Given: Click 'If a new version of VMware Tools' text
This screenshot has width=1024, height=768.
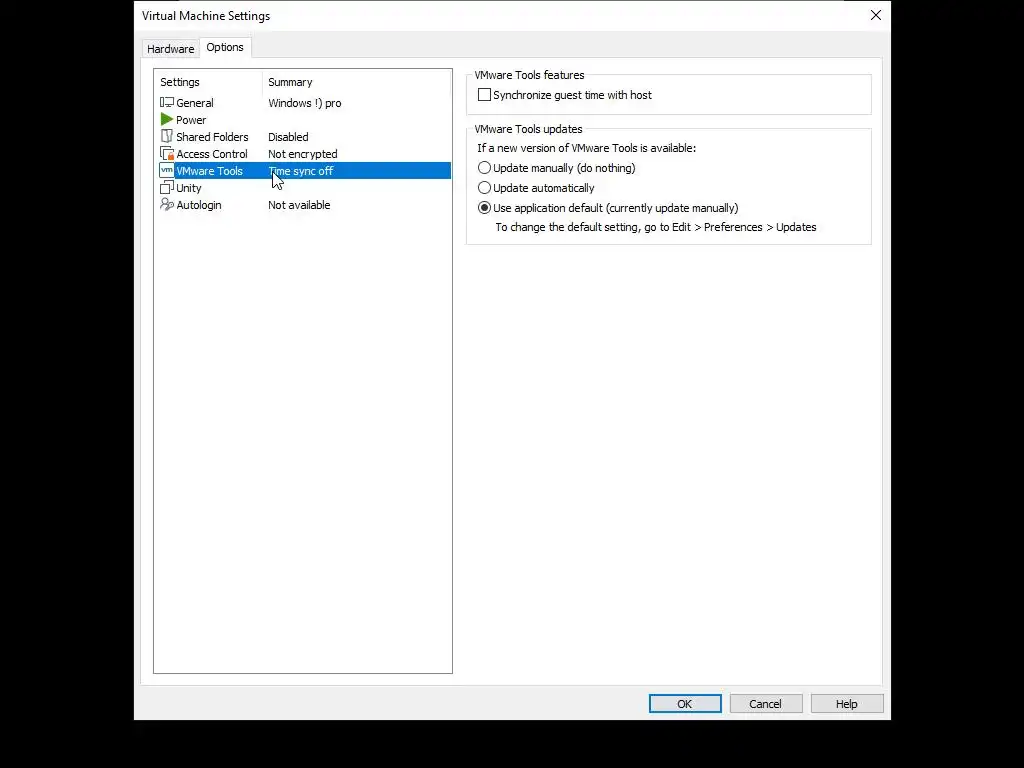Looking at the screenshot, I should 586,148.
